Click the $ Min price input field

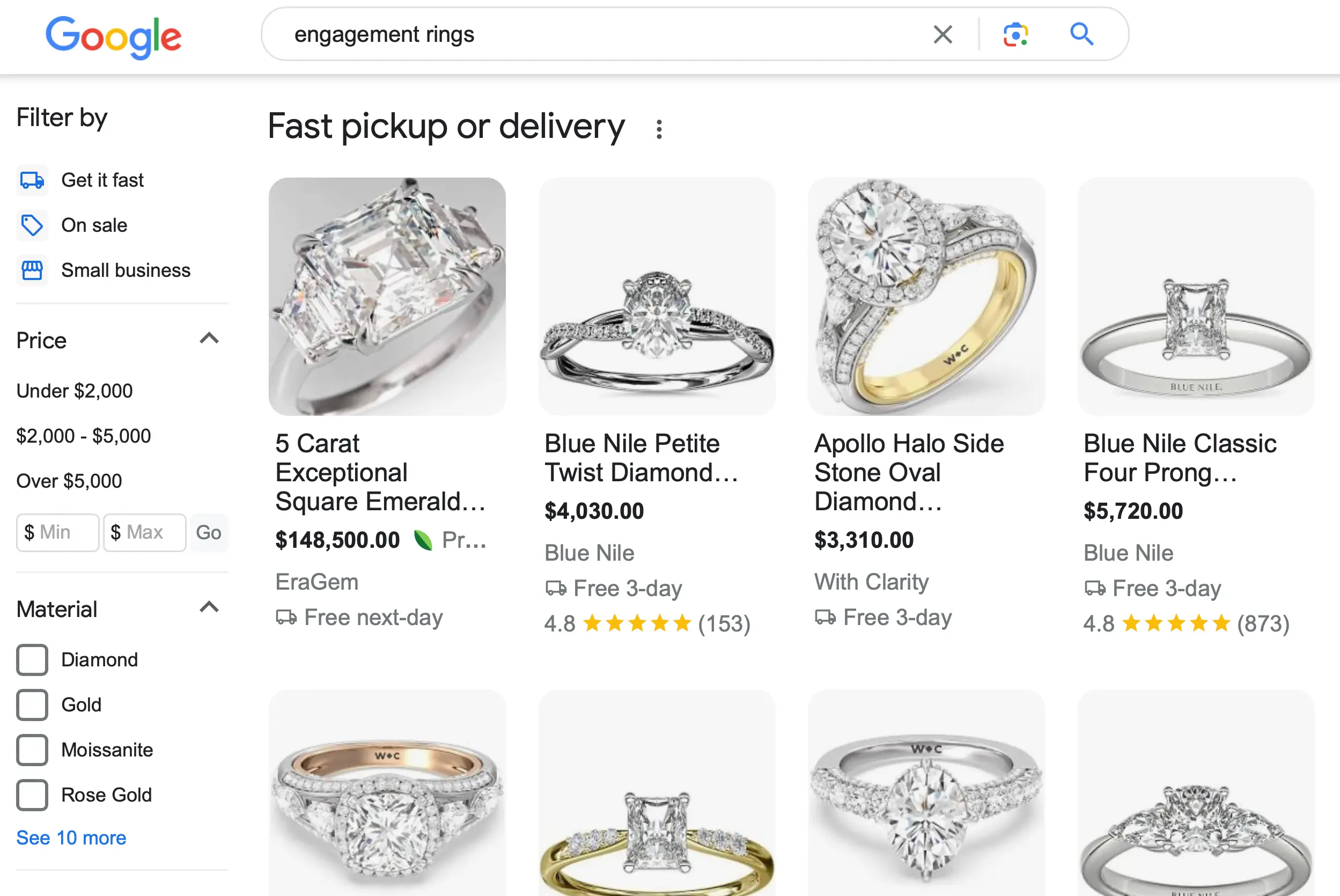58,533
